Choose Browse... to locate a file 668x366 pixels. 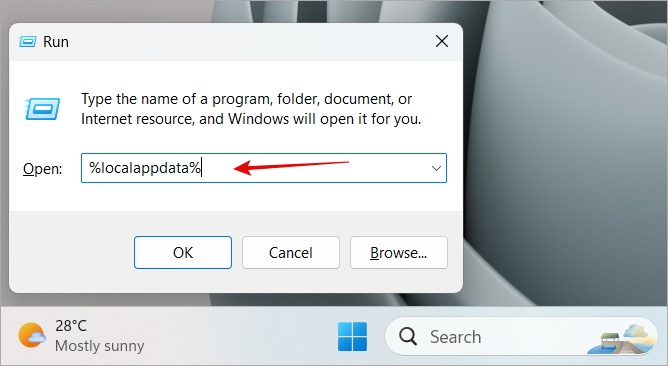pyautogui.click(x=399, y=253)
